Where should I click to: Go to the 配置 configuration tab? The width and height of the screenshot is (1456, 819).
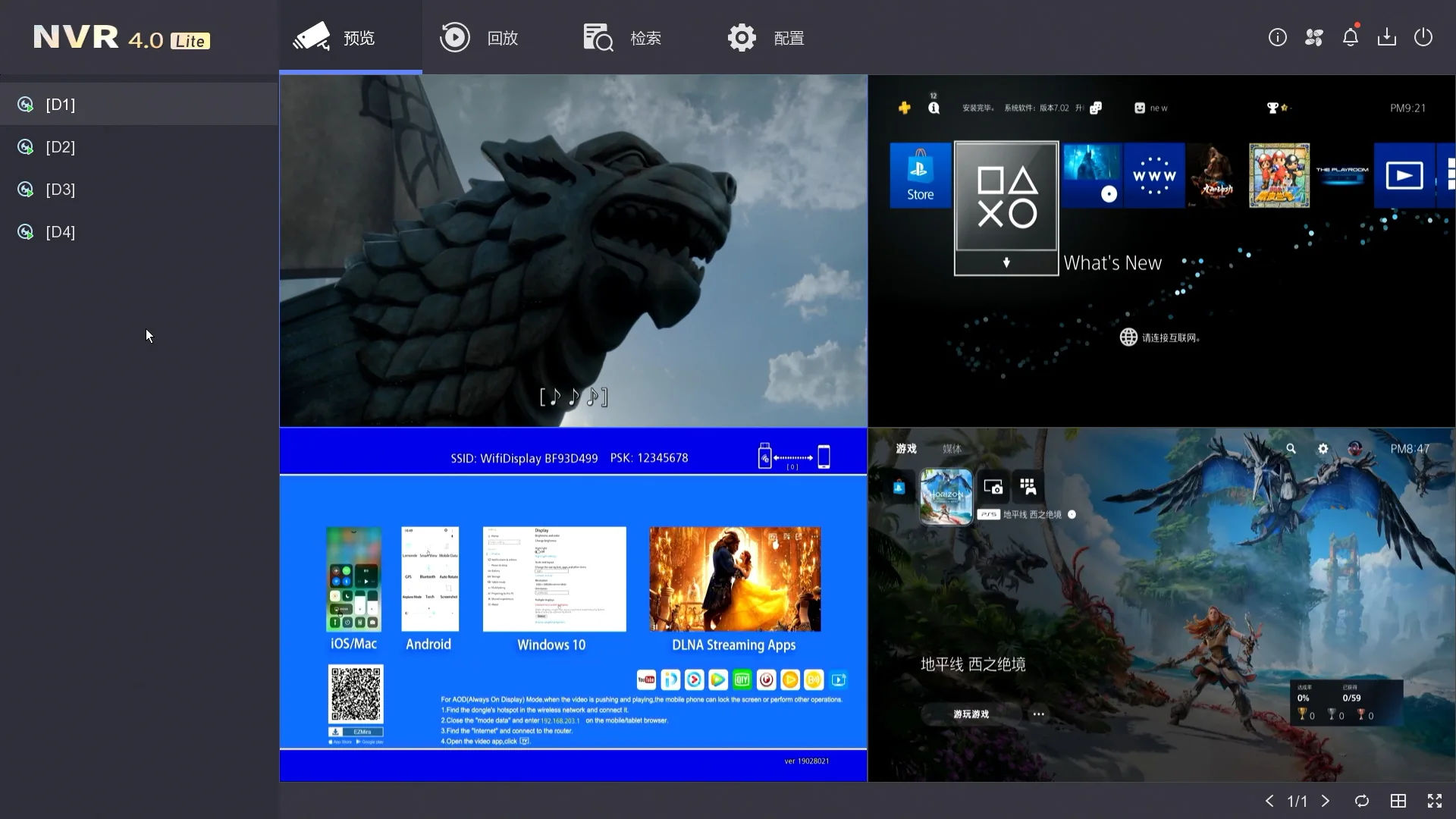pyautogui.click(x=765, y=37)
